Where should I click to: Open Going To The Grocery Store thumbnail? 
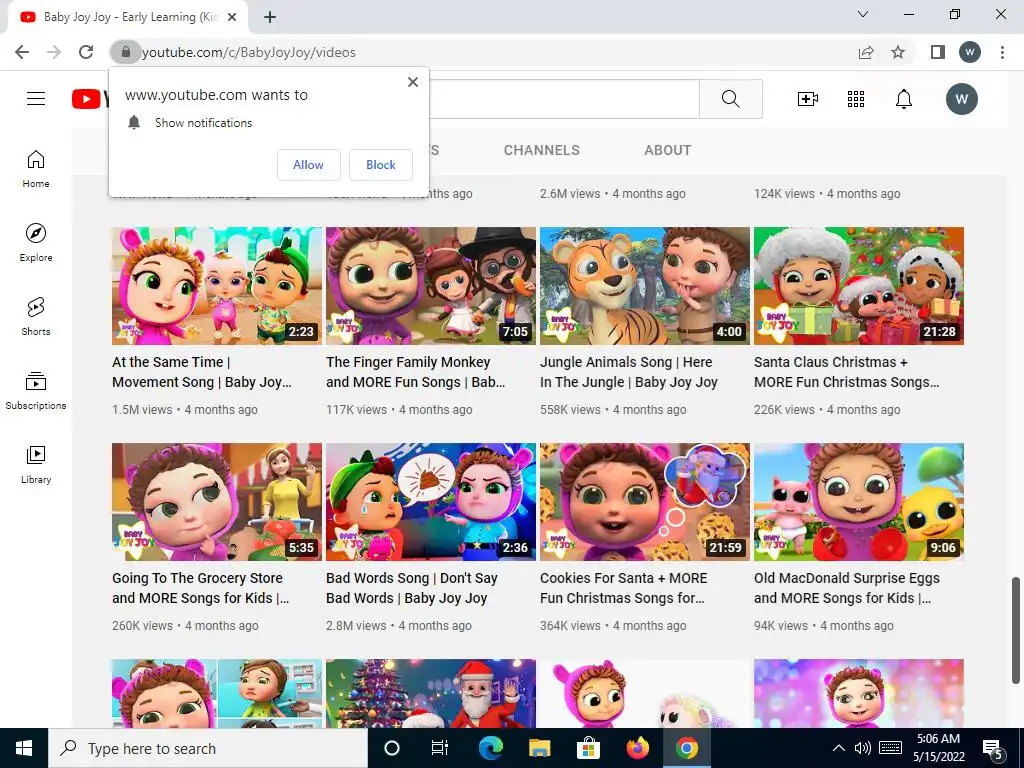217,502
